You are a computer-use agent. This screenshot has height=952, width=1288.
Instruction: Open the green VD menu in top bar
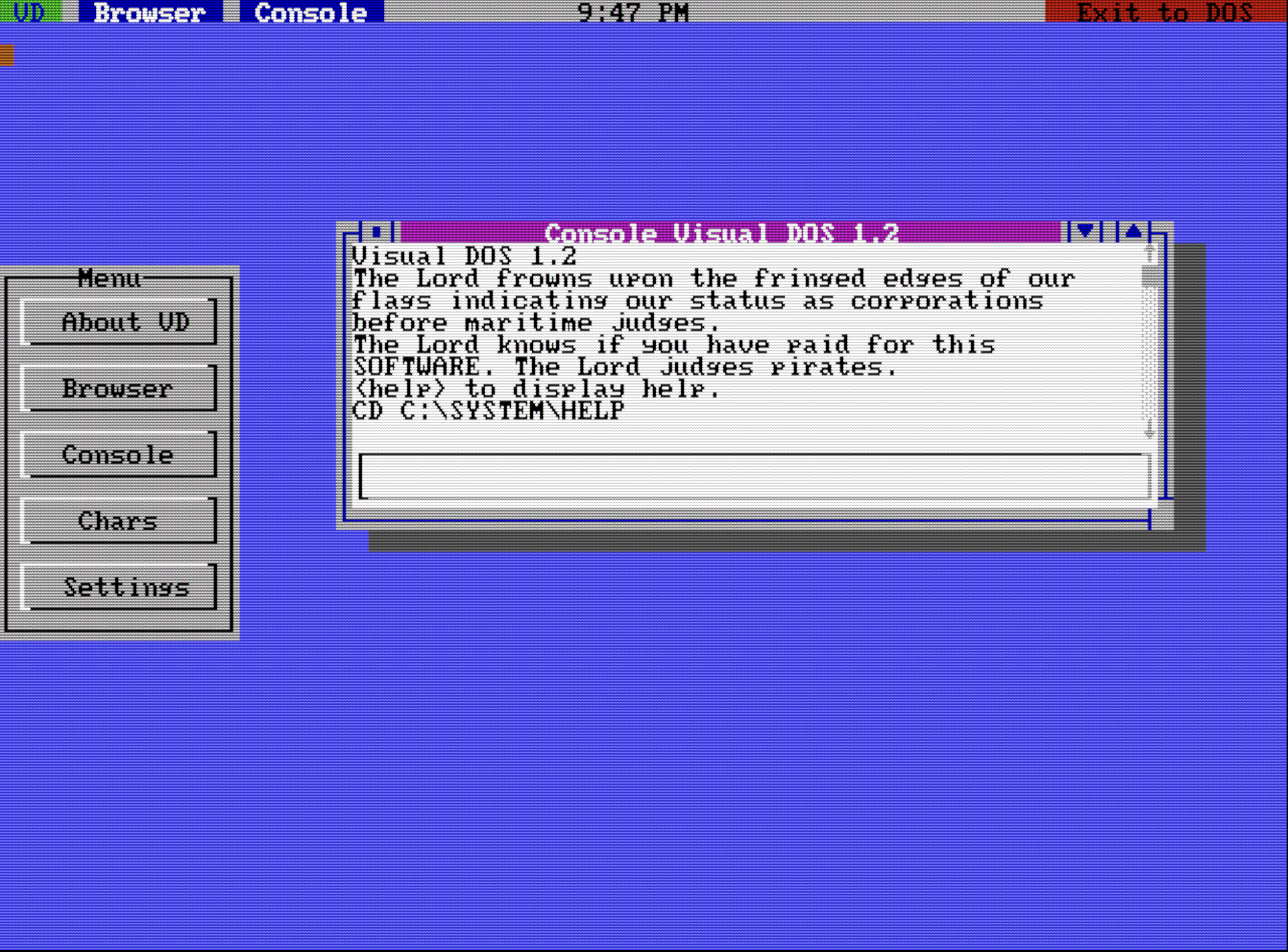click(30, 11)
